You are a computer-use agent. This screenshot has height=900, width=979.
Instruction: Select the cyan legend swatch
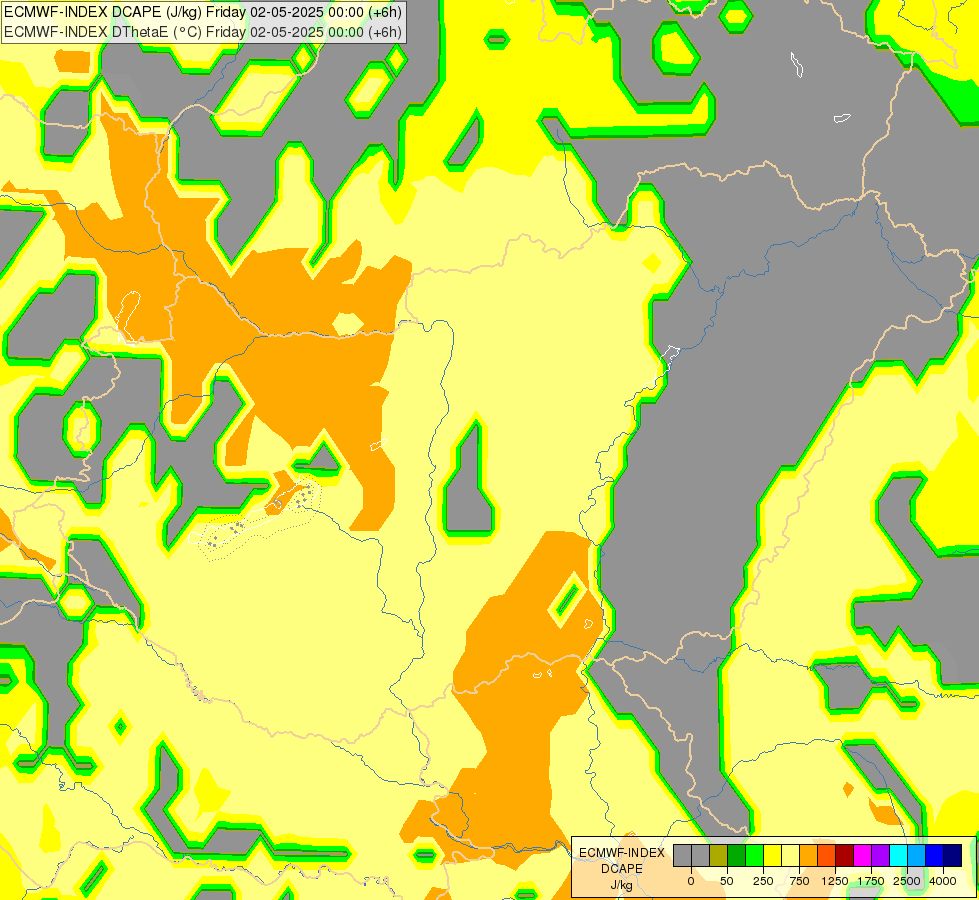(x=898, y=856)
